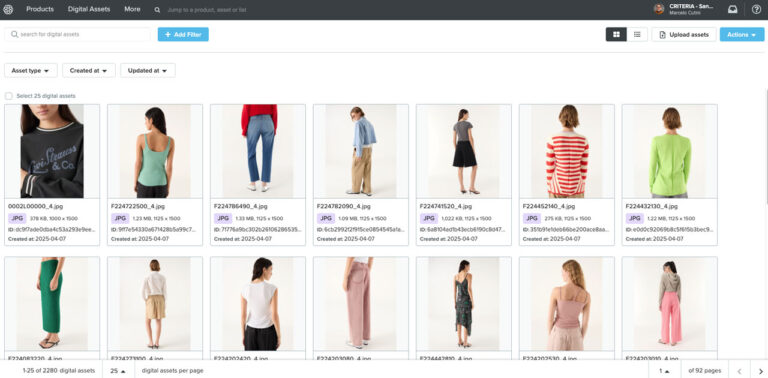Click the JPG badge on F224786490_4.jpg
The width and height of the screenshot is (768, 378).
[223, 218]
